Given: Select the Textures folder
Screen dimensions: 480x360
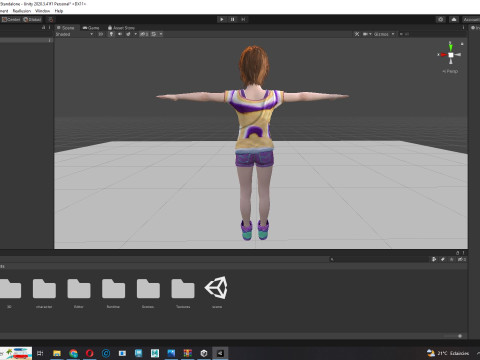Looking at the screenshot, I should point(183,292).
